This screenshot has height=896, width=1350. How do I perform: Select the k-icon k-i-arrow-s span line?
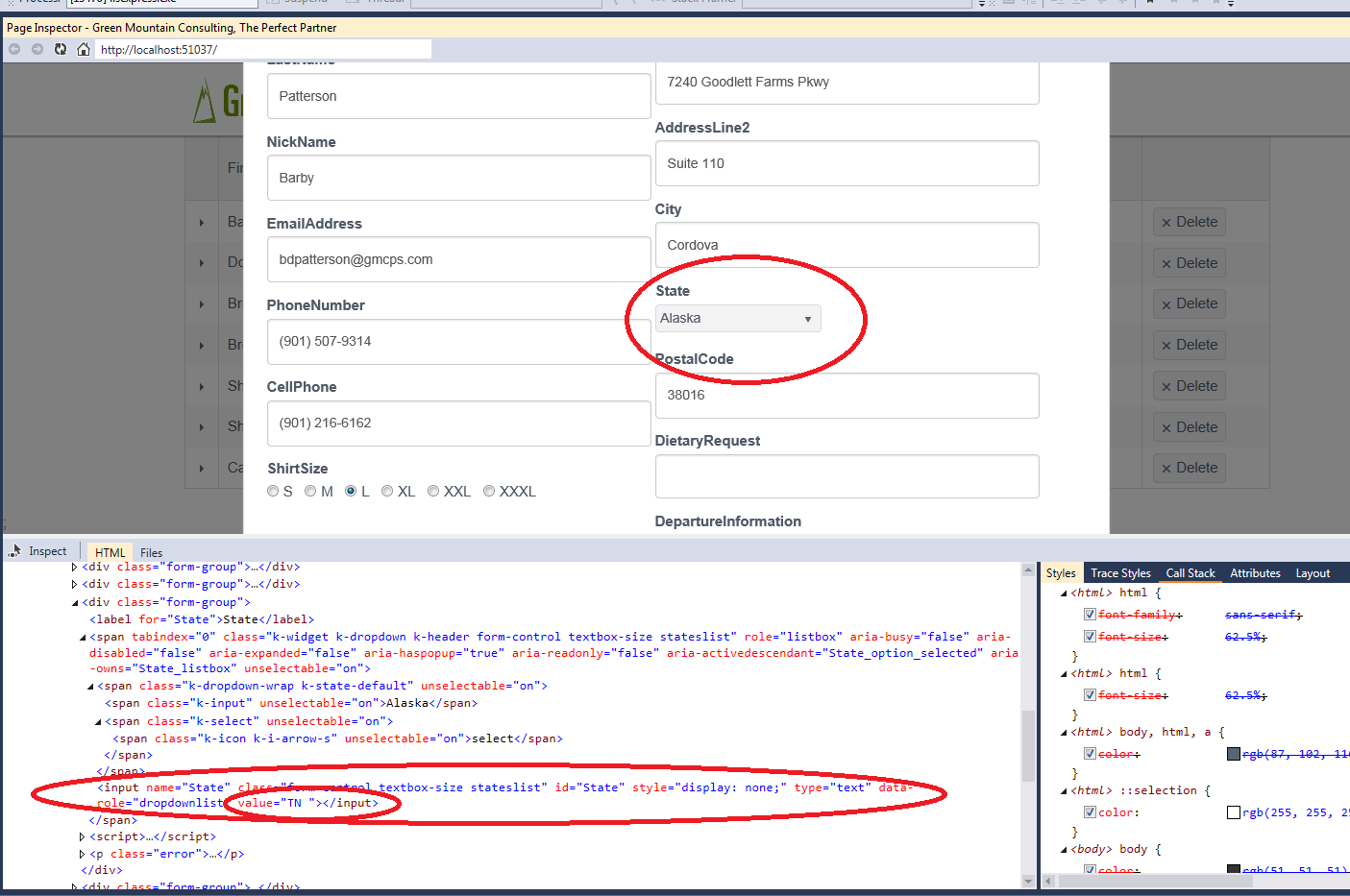(x=337, y=739)
